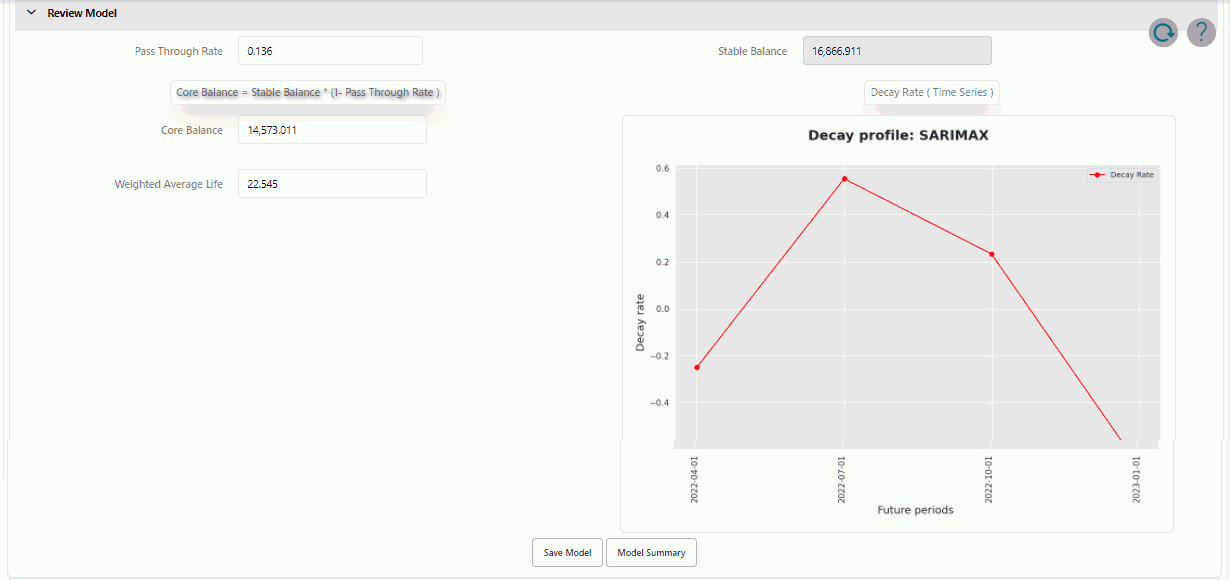1230x580 pixels.
Task: Click the Future periods axis label
Action: pyautogui.click(x=915, y=510)
